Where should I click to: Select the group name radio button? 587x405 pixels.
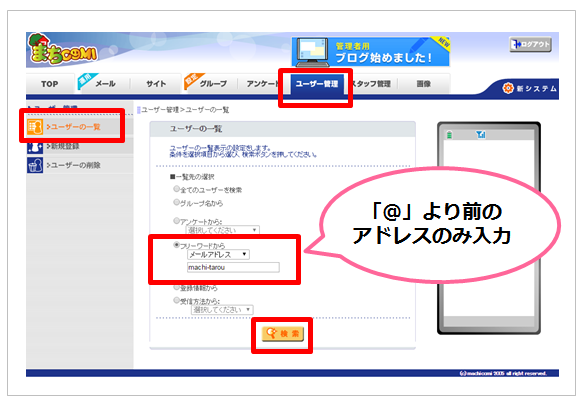pyautogui.click(x=176, y=202)
